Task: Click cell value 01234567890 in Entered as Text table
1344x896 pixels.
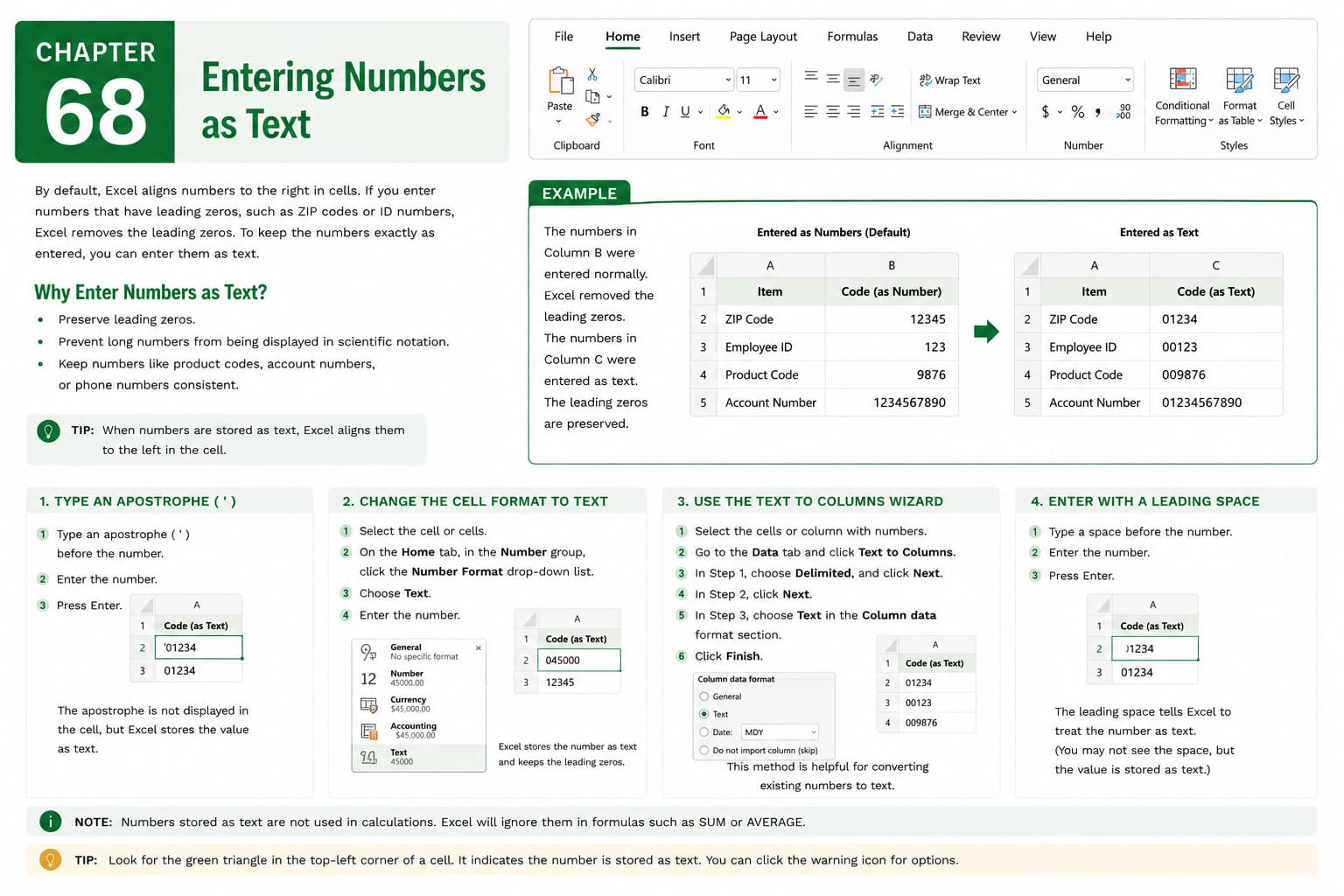Action: (x=1201, y=402)
